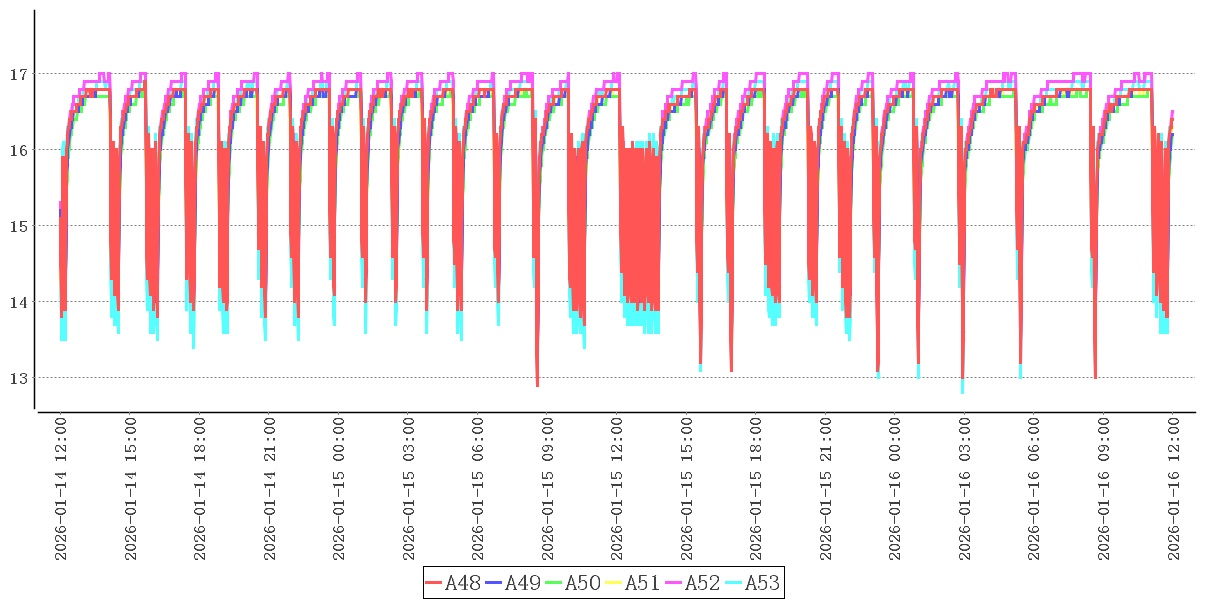The height and width of the screenshot is (600, 1207).
Task: Click the 2026-01-16 09:00 time label
Action: pyautogui.click(x=1104, y=489)
